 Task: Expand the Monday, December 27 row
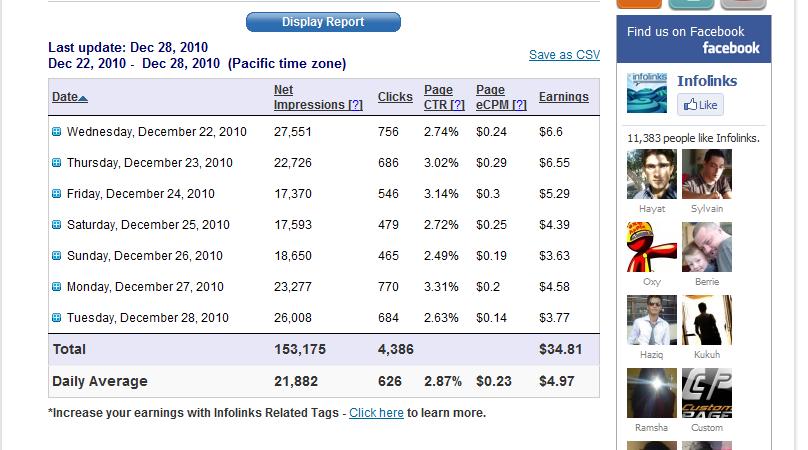pyautogui.click(x=57, y=287)
